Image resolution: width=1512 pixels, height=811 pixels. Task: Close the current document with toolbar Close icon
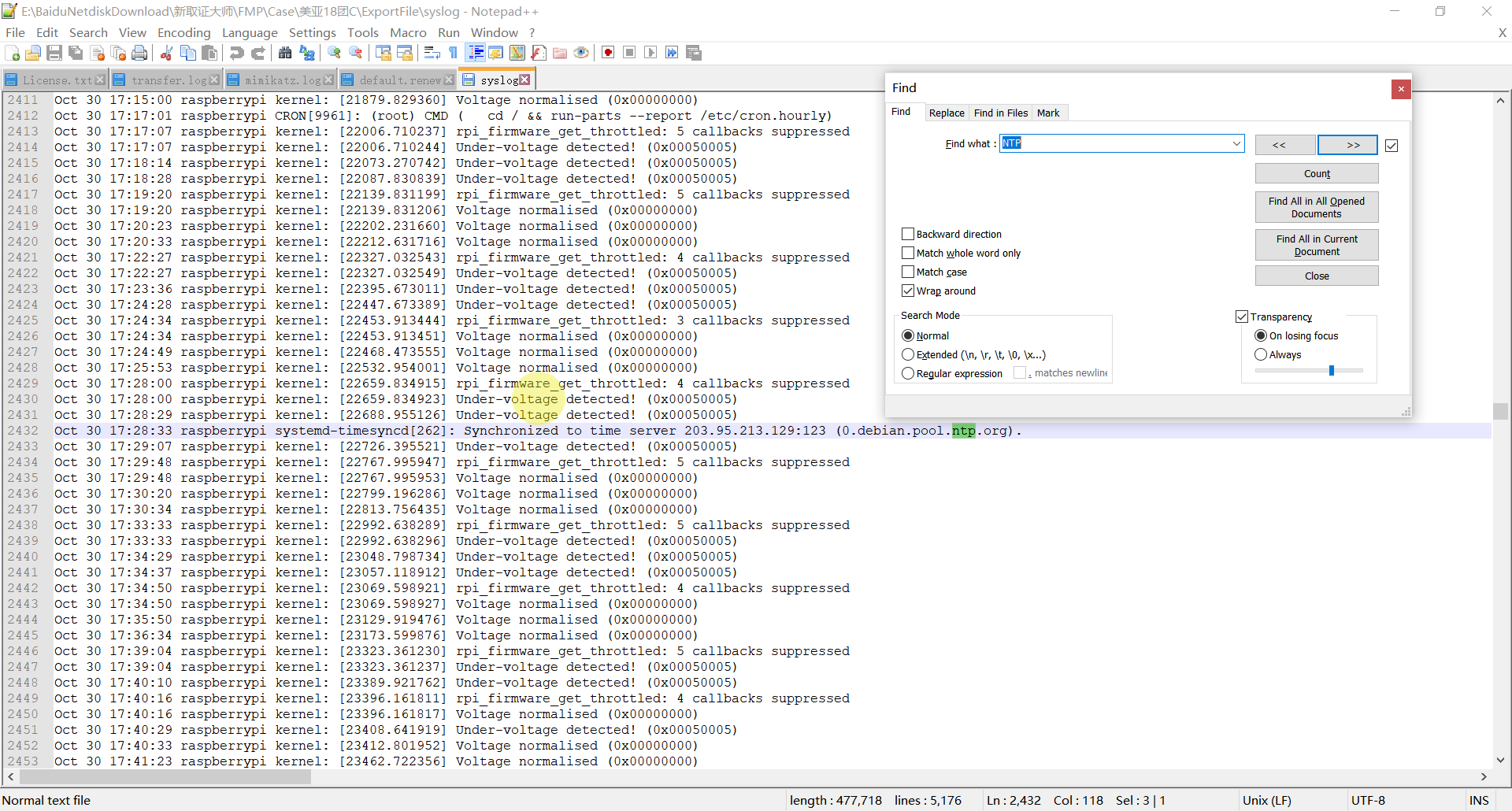click(98, 53)
